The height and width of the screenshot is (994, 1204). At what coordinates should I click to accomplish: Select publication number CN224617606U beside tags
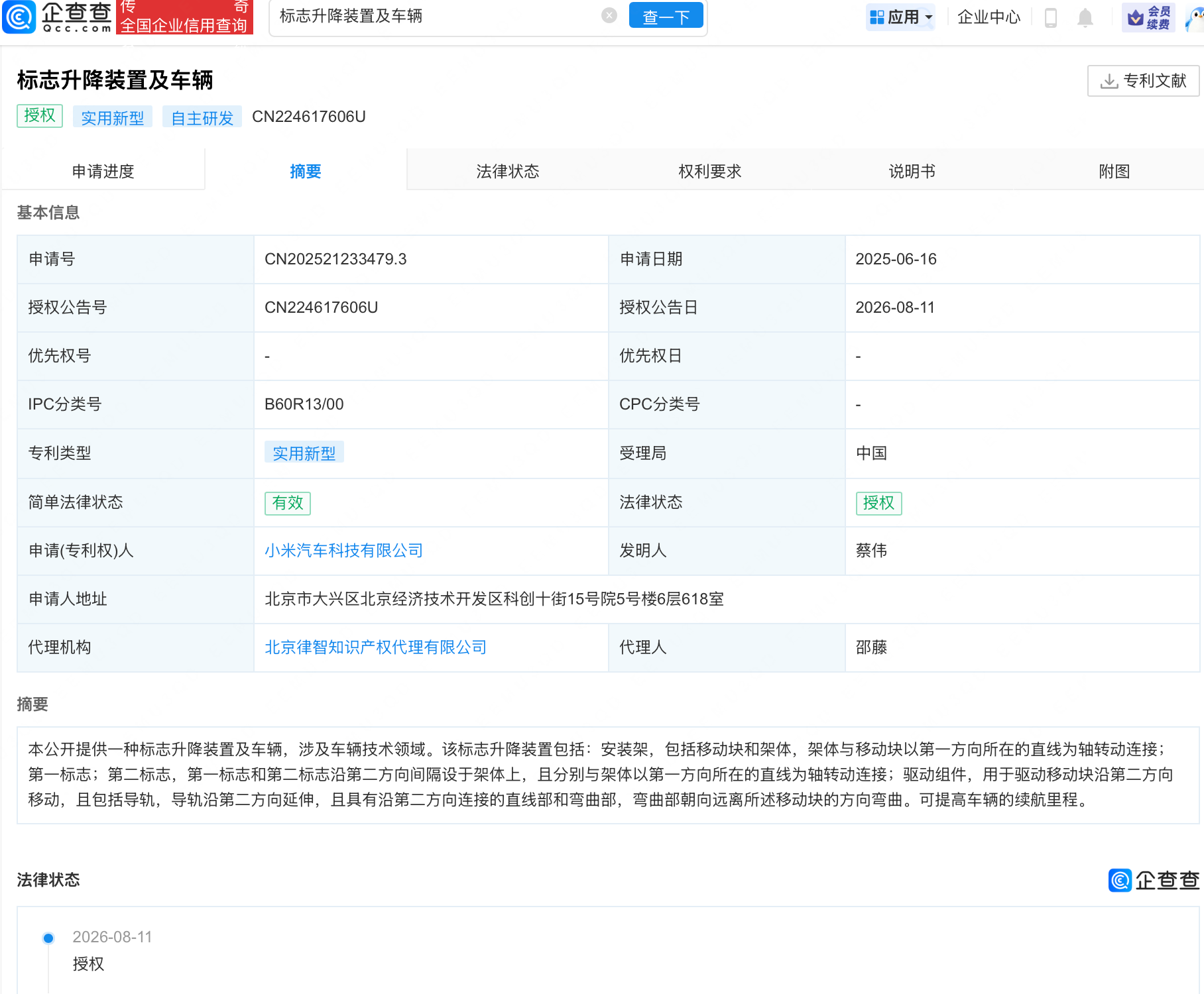pyautogui.click(x=309, y=117)
